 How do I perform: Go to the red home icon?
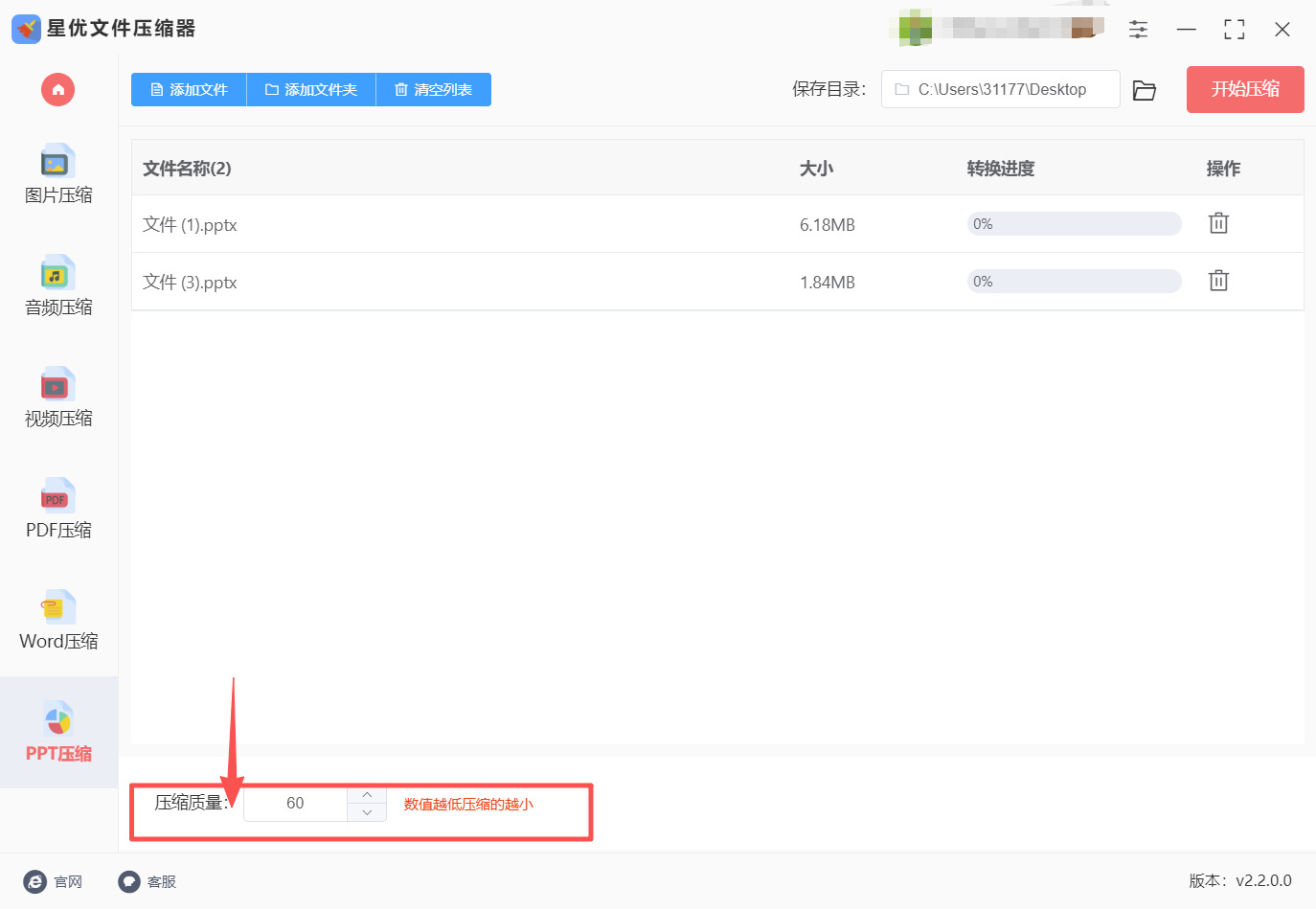(x=58, y=90)
